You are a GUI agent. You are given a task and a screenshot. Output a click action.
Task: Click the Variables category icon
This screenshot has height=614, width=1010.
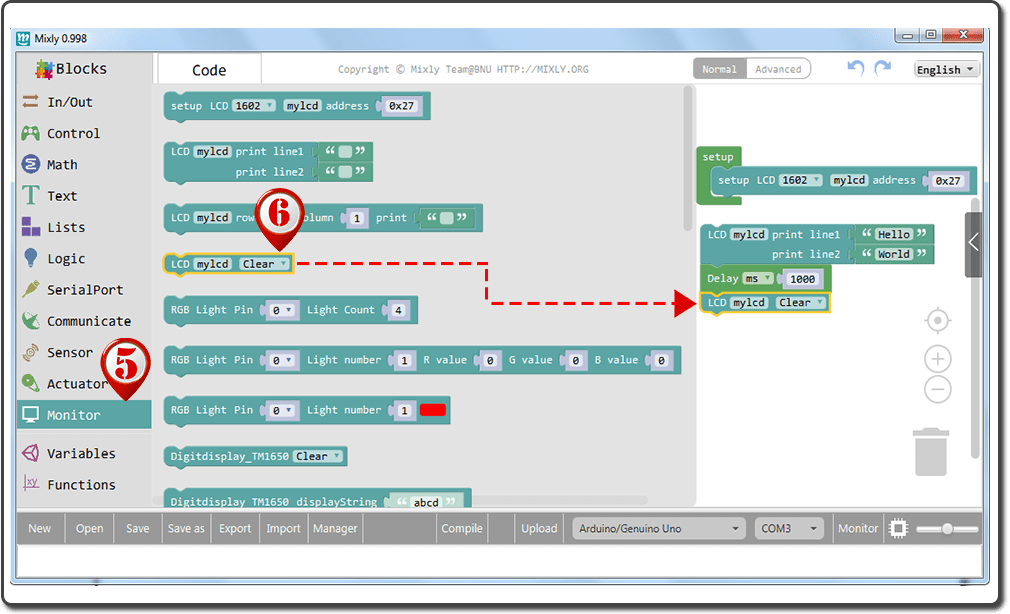(x=30, y=453)
